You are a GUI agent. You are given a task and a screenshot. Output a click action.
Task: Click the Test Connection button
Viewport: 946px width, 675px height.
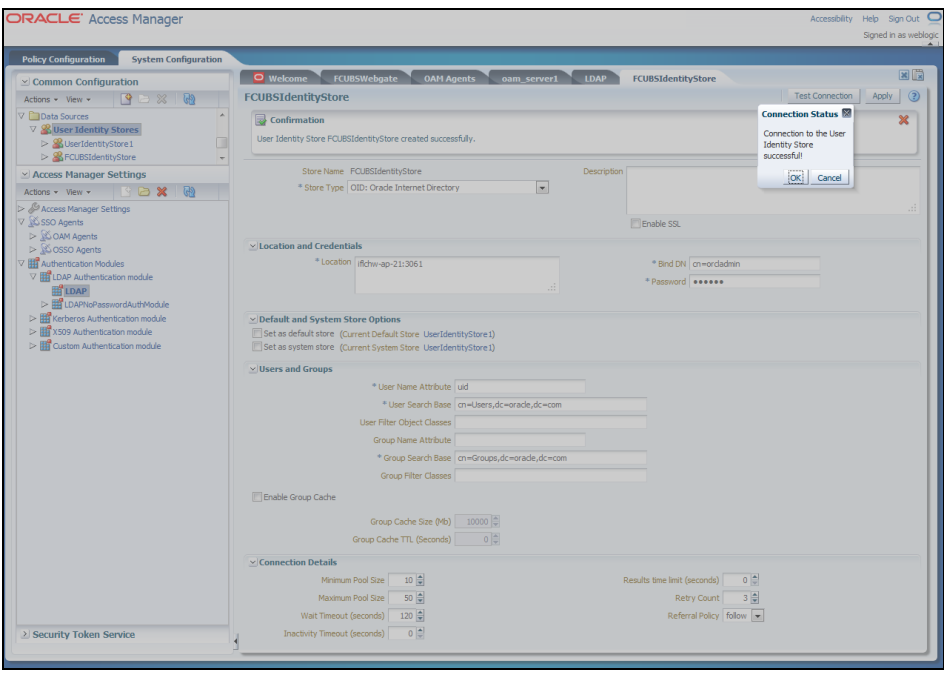coord(823,96)
